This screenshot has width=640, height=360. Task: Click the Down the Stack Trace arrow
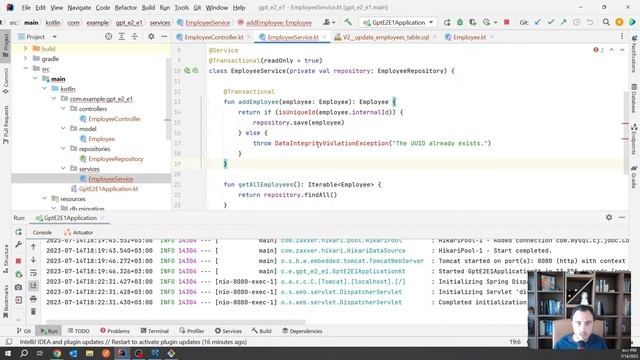[x=33, y=260]
